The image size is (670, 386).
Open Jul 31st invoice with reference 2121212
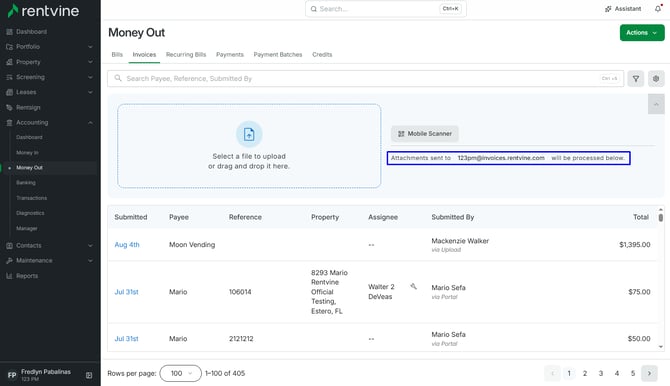[126, 339]
